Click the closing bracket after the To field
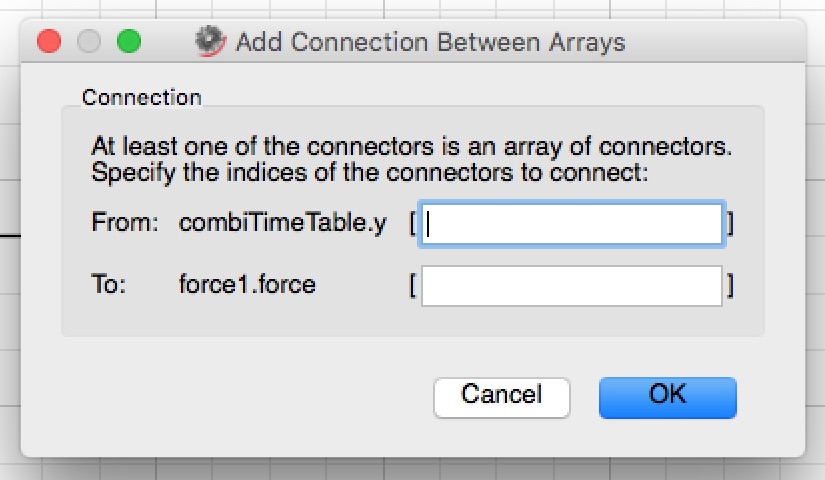This screenshot has height=480, width=825. (x=730, y=286)
